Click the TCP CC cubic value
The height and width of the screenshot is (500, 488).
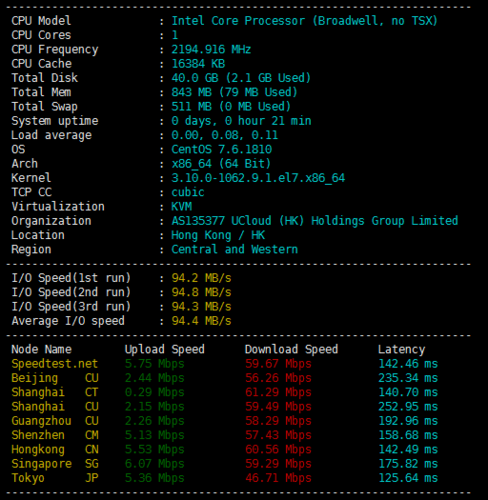(188, 192)
